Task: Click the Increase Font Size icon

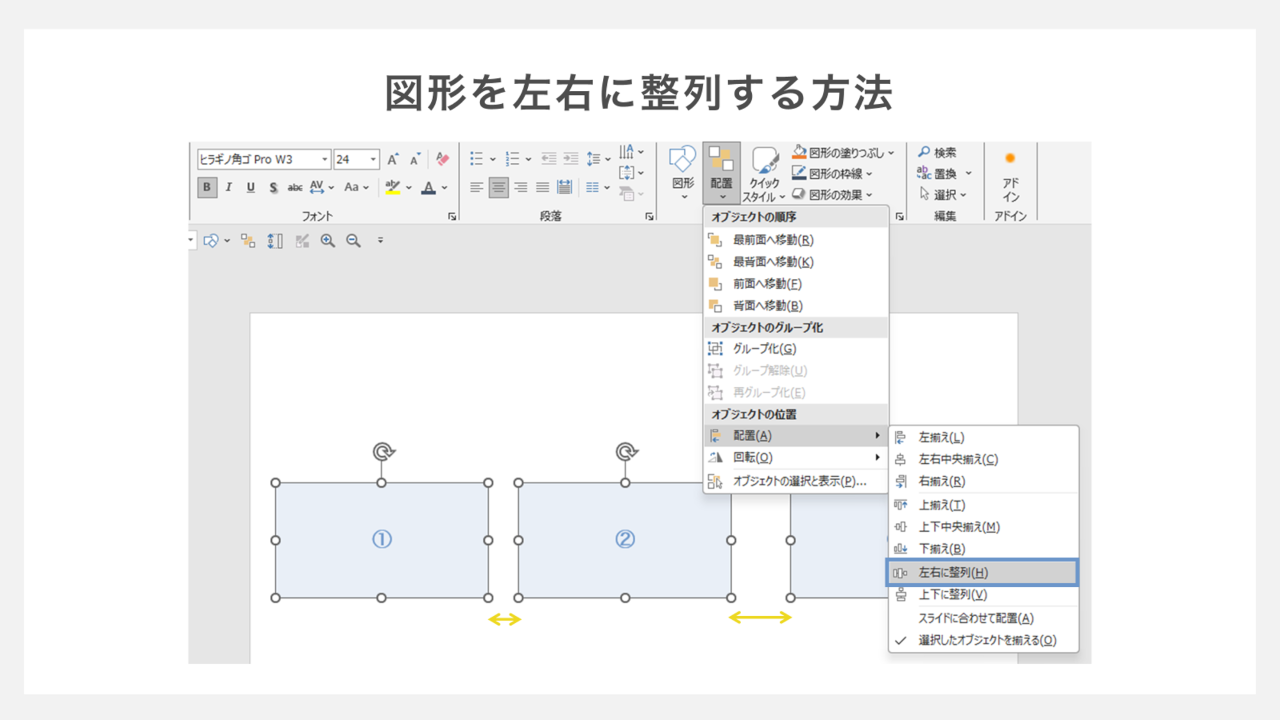Action: coord(393,160)
